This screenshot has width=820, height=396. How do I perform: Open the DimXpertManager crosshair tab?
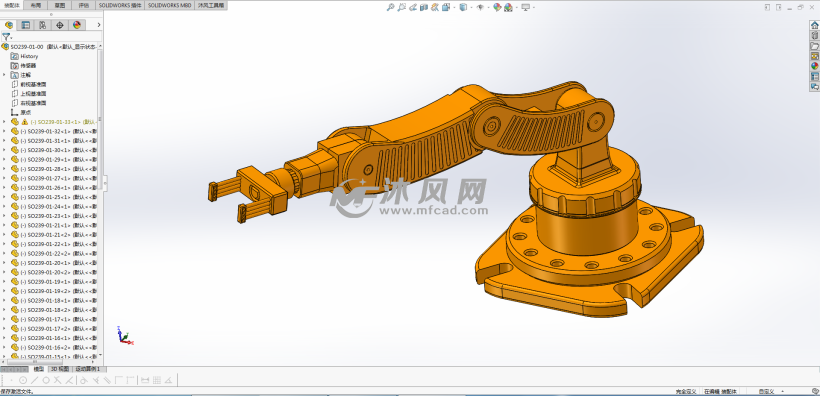(60, 25)
